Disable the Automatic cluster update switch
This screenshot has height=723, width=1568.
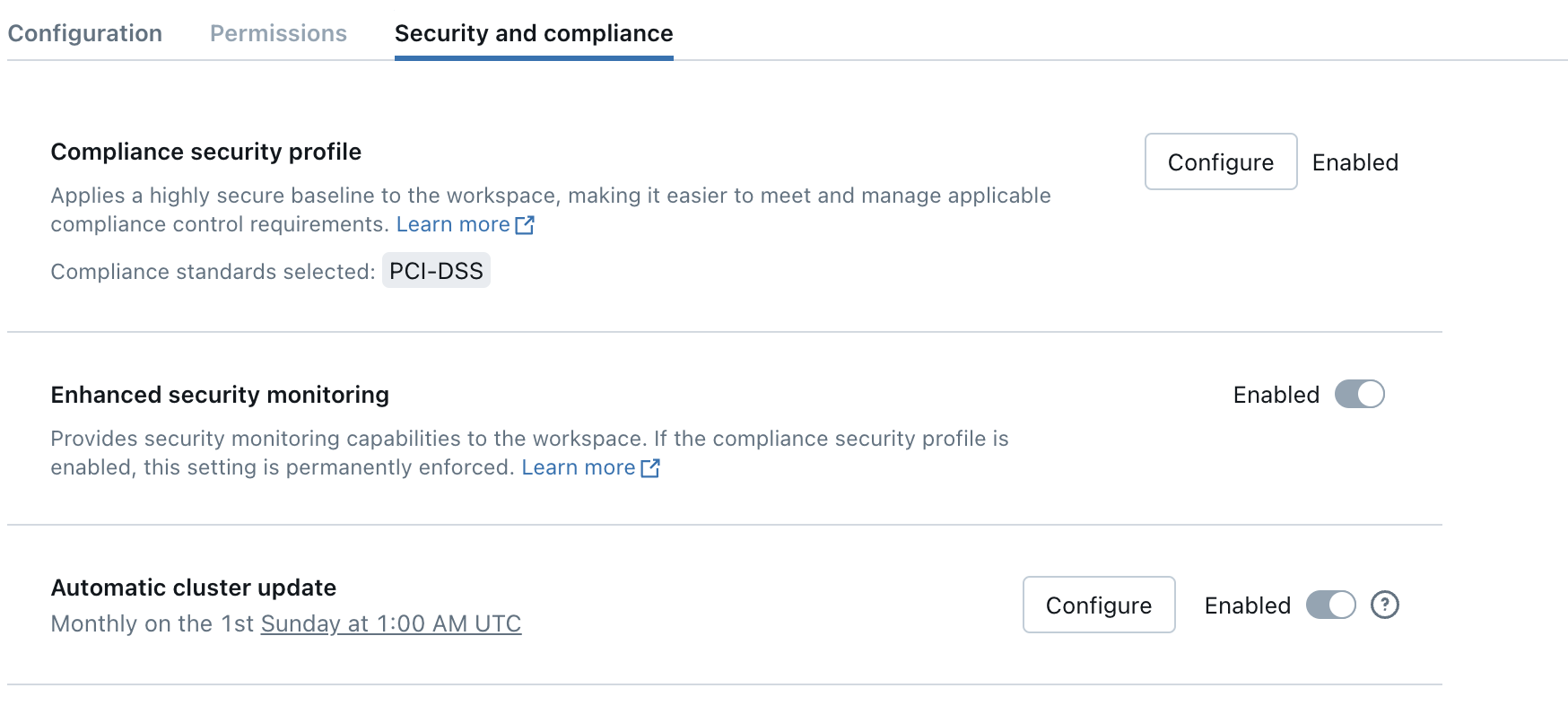click(x=1330, y=605)
